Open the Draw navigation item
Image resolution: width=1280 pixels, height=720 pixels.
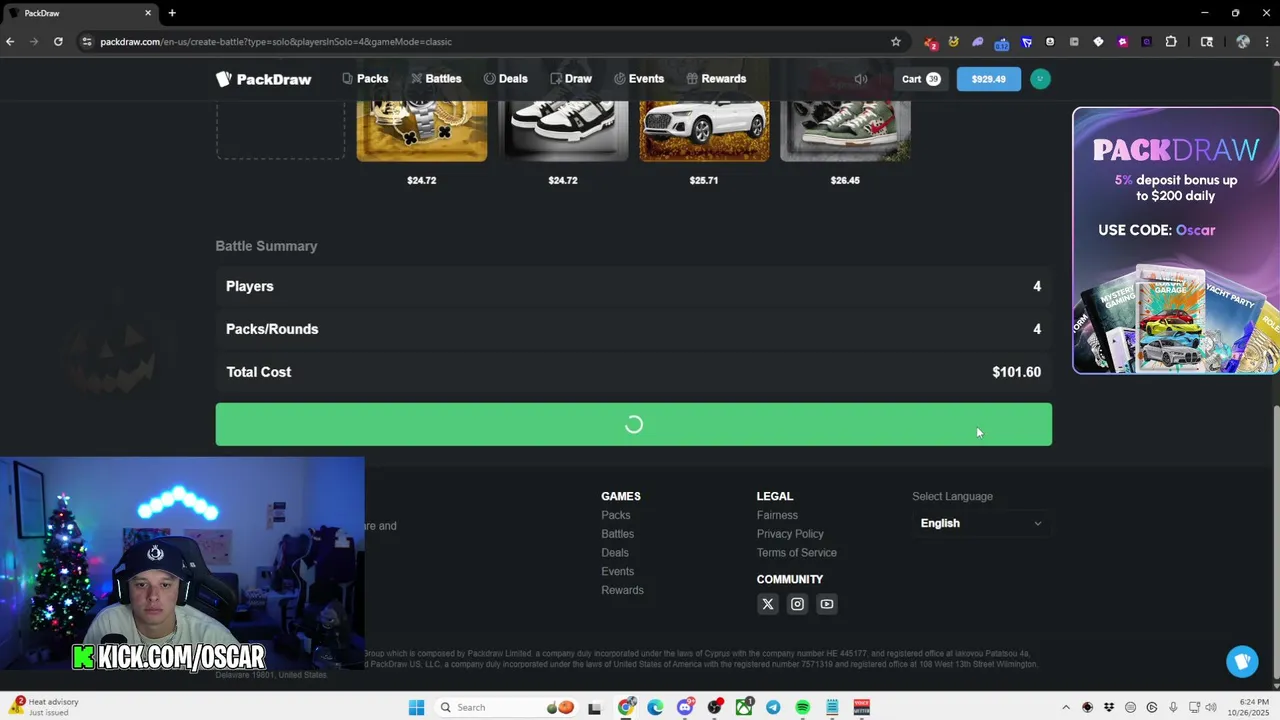[571, 79]
